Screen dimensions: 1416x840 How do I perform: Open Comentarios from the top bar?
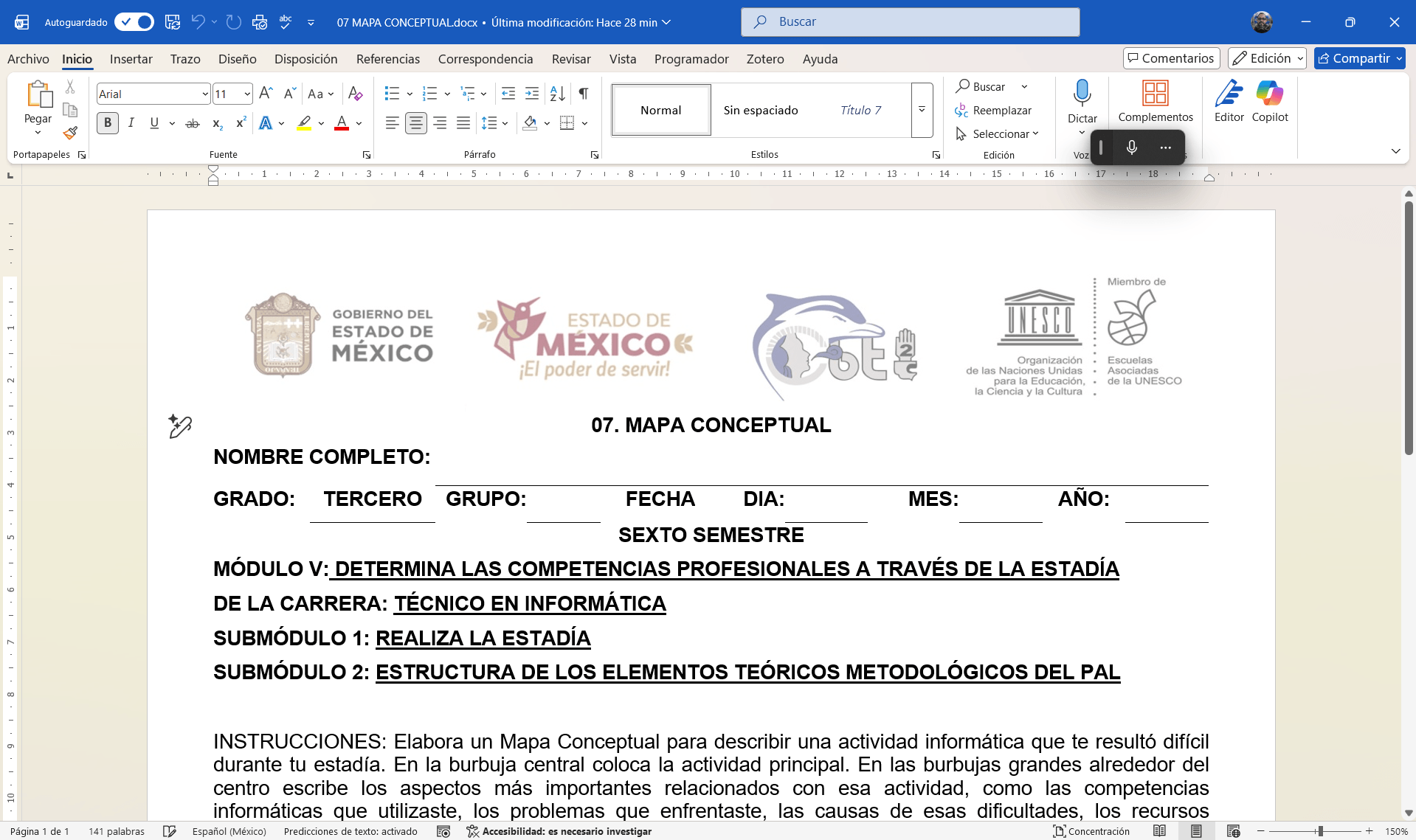point(1170,58)
